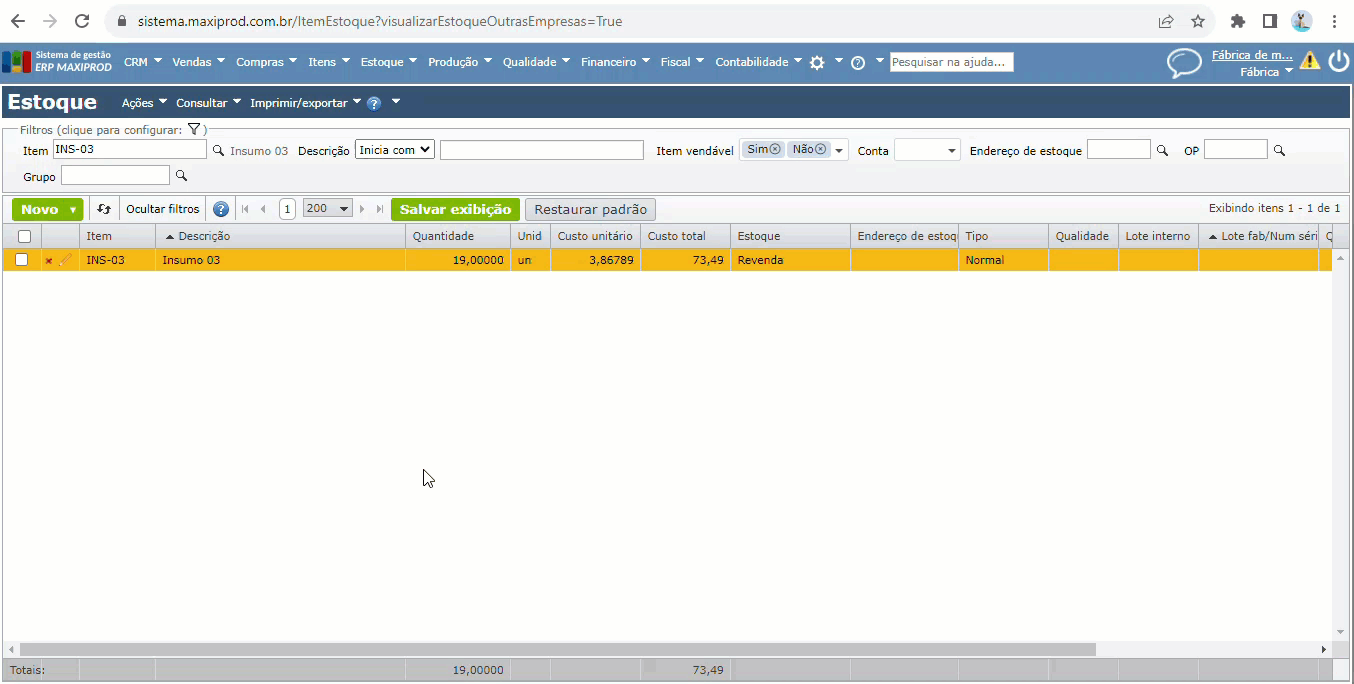Open the Fábrica company selector dropdown
Screen dimensions: 1354x684
click(x=1266, y=72)
